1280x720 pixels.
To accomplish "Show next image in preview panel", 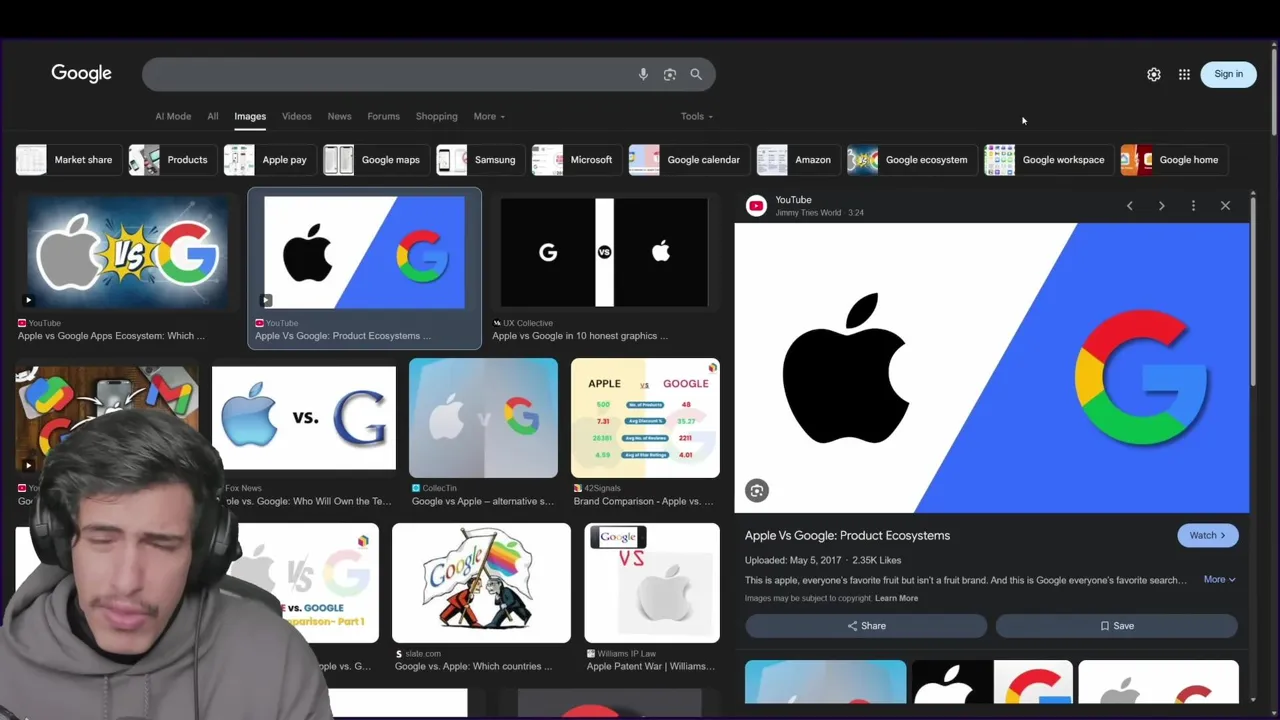I will click(x=1161, y=206).
